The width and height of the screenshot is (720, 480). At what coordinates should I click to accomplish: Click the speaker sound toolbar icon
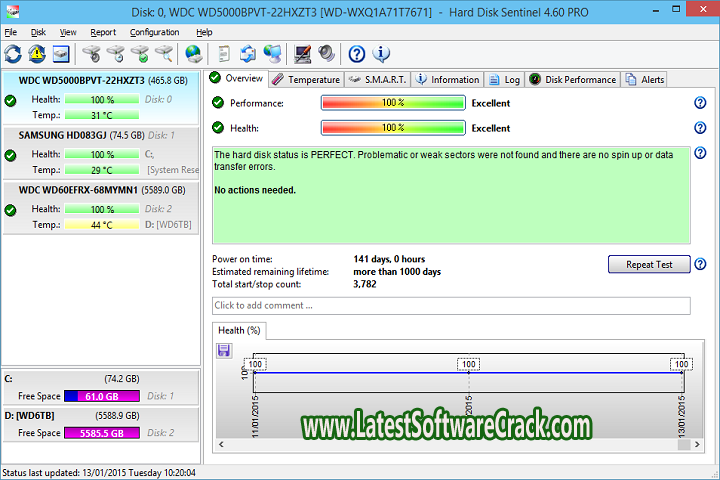pos(326,54)
